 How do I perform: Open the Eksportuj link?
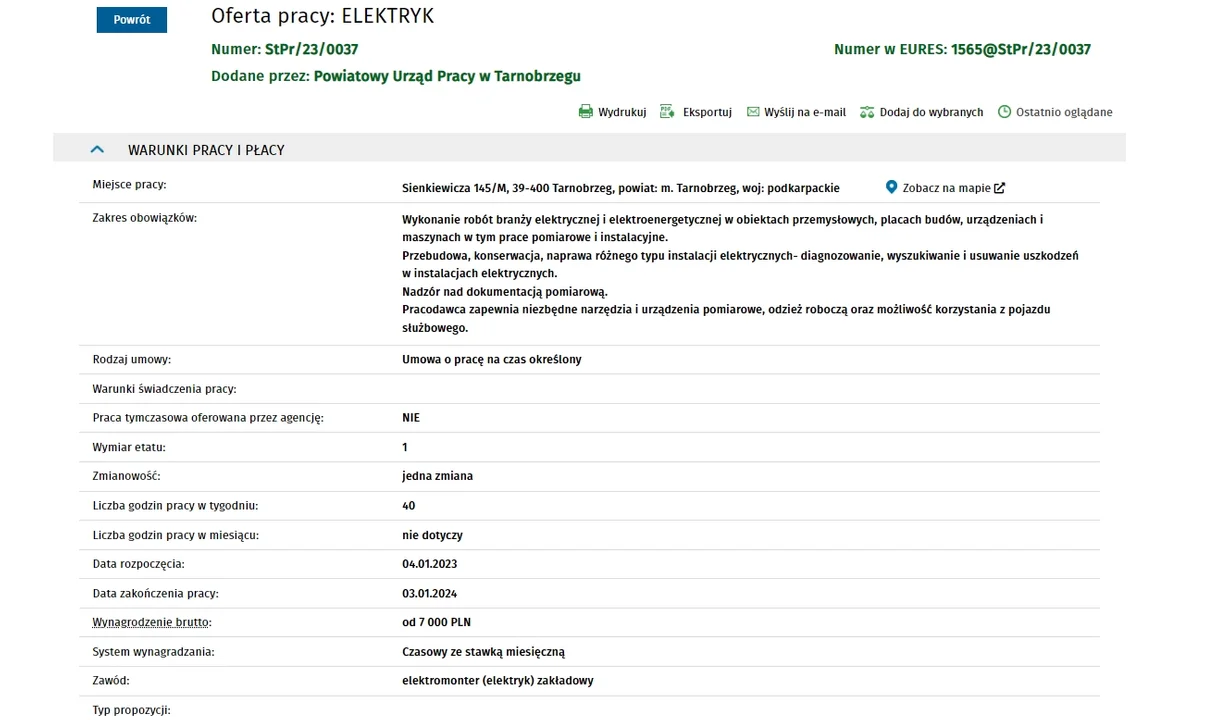(x=707, y=112)
